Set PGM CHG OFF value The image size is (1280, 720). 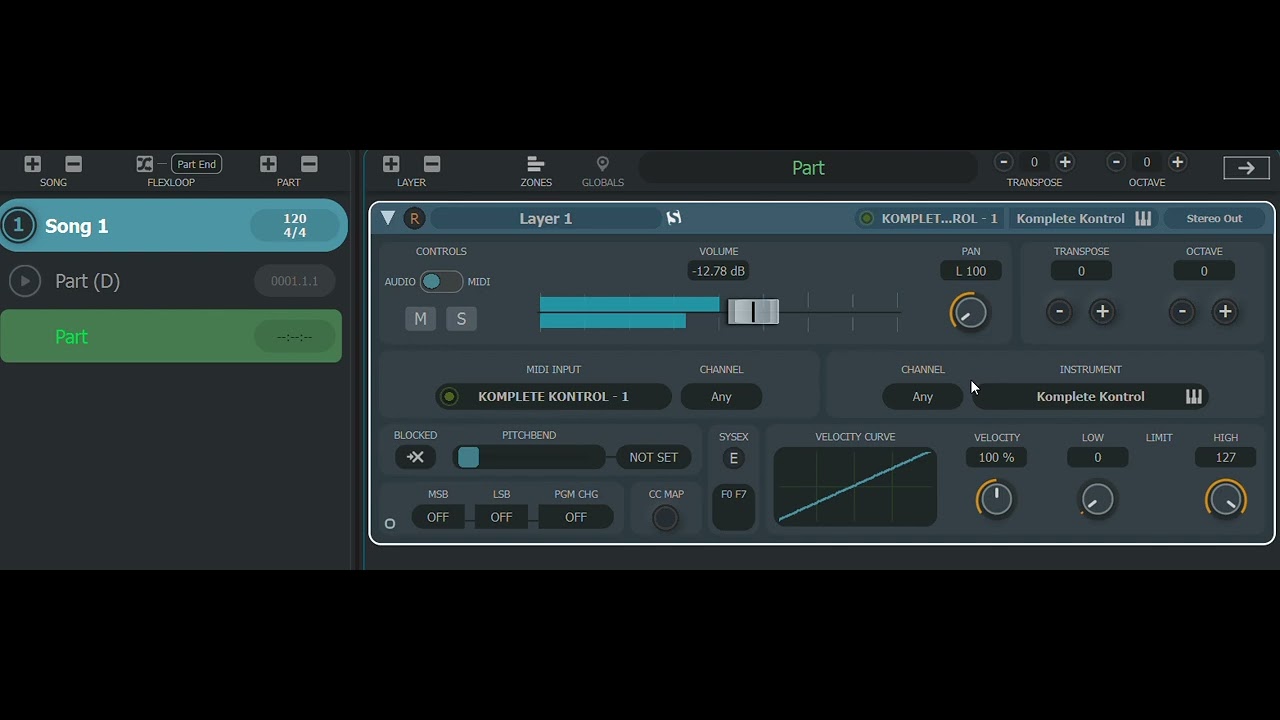[576, 517]
